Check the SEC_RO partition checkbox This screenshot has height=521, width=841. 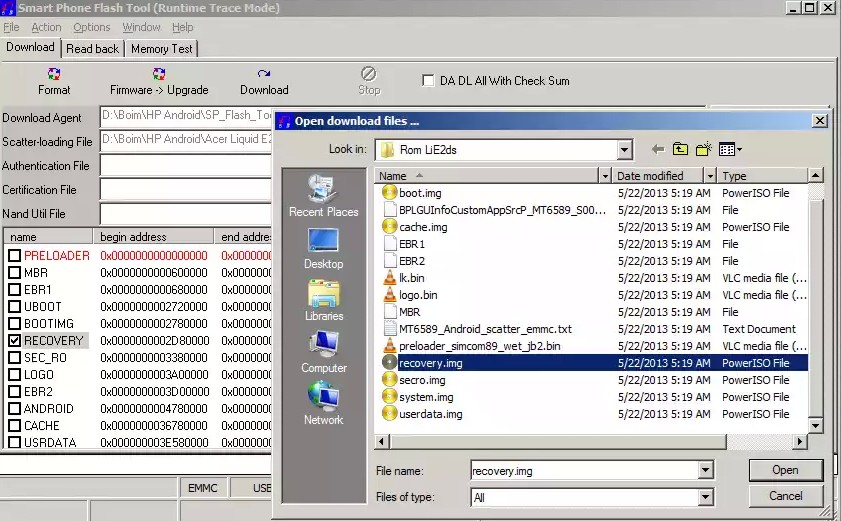coord(14,357)
